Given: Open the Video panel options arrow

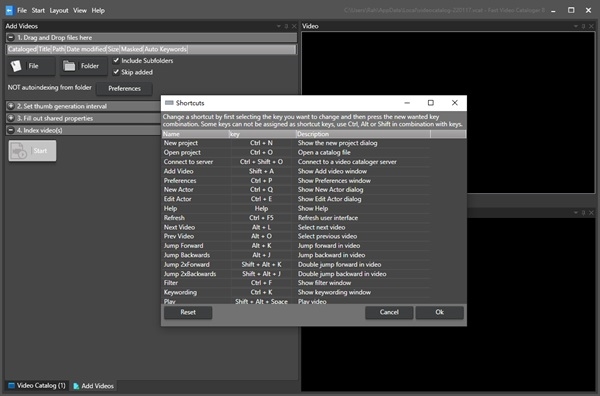Looking at the screenshot, I should pyautogui.click(x=576, y=26).
